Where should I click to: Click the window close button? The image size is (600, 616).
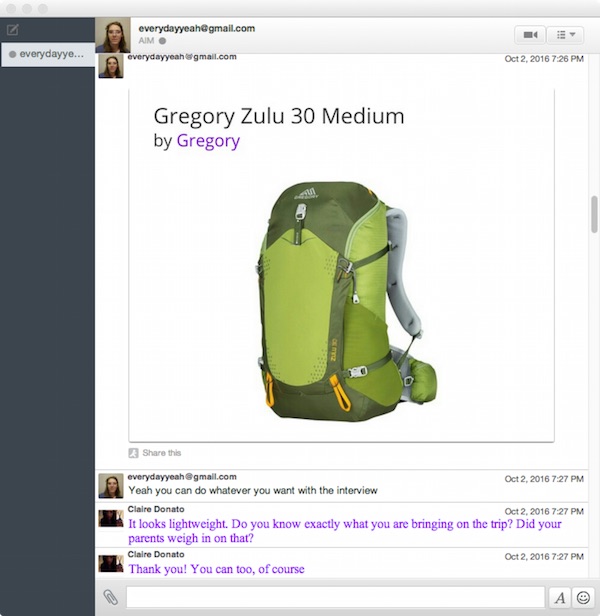click(x=11, y=8)
